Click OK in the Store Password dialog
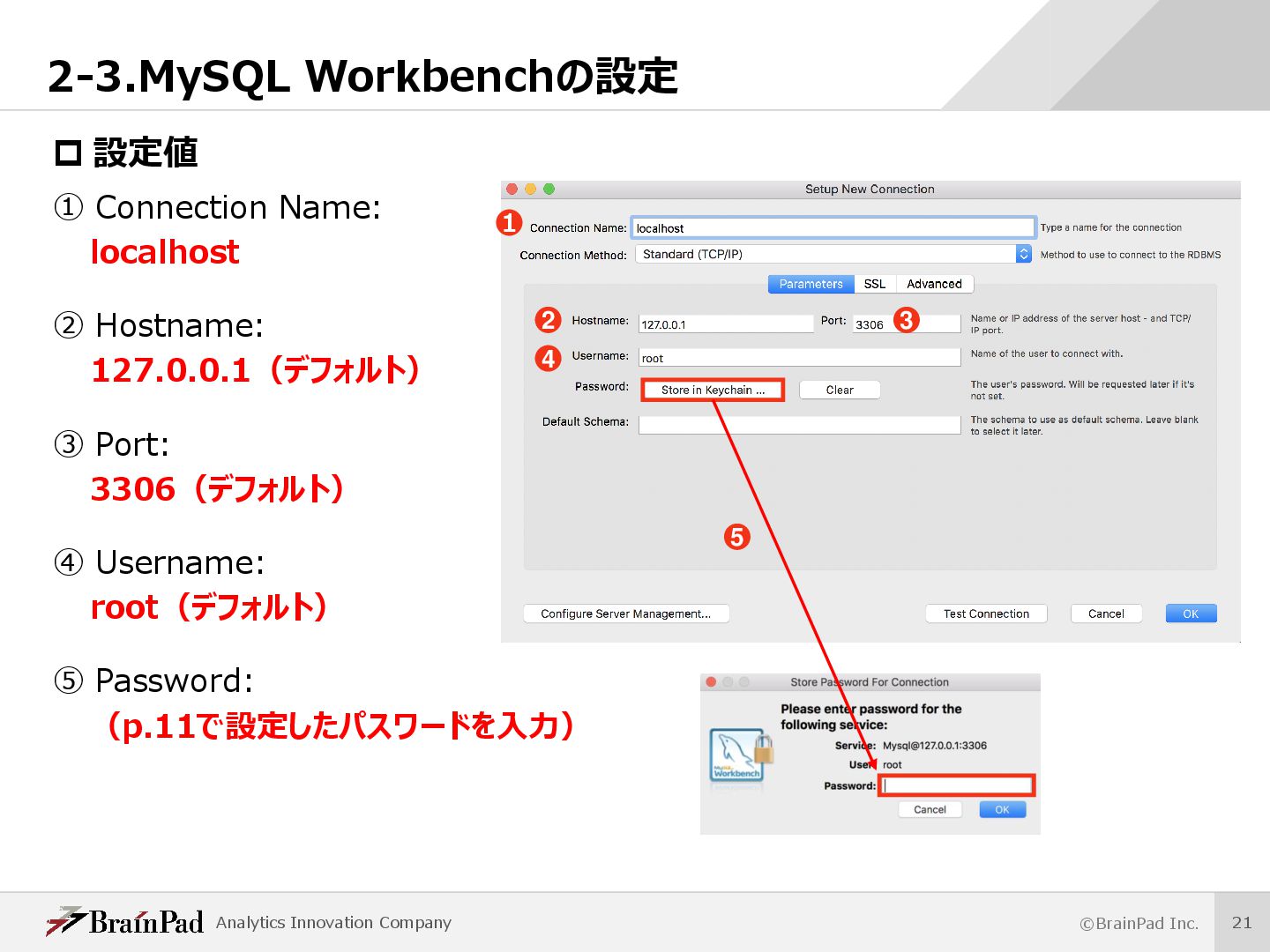Image resolution: width=1270 pixels, height=952 pixels. coord(1002,809)
